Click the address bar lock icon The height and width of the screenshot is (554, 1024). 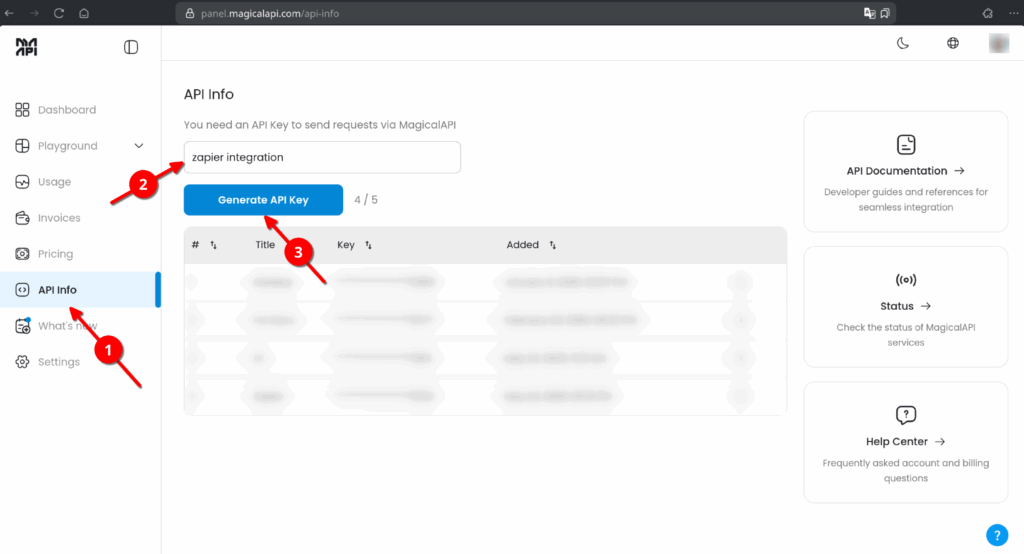pos(190,13)
